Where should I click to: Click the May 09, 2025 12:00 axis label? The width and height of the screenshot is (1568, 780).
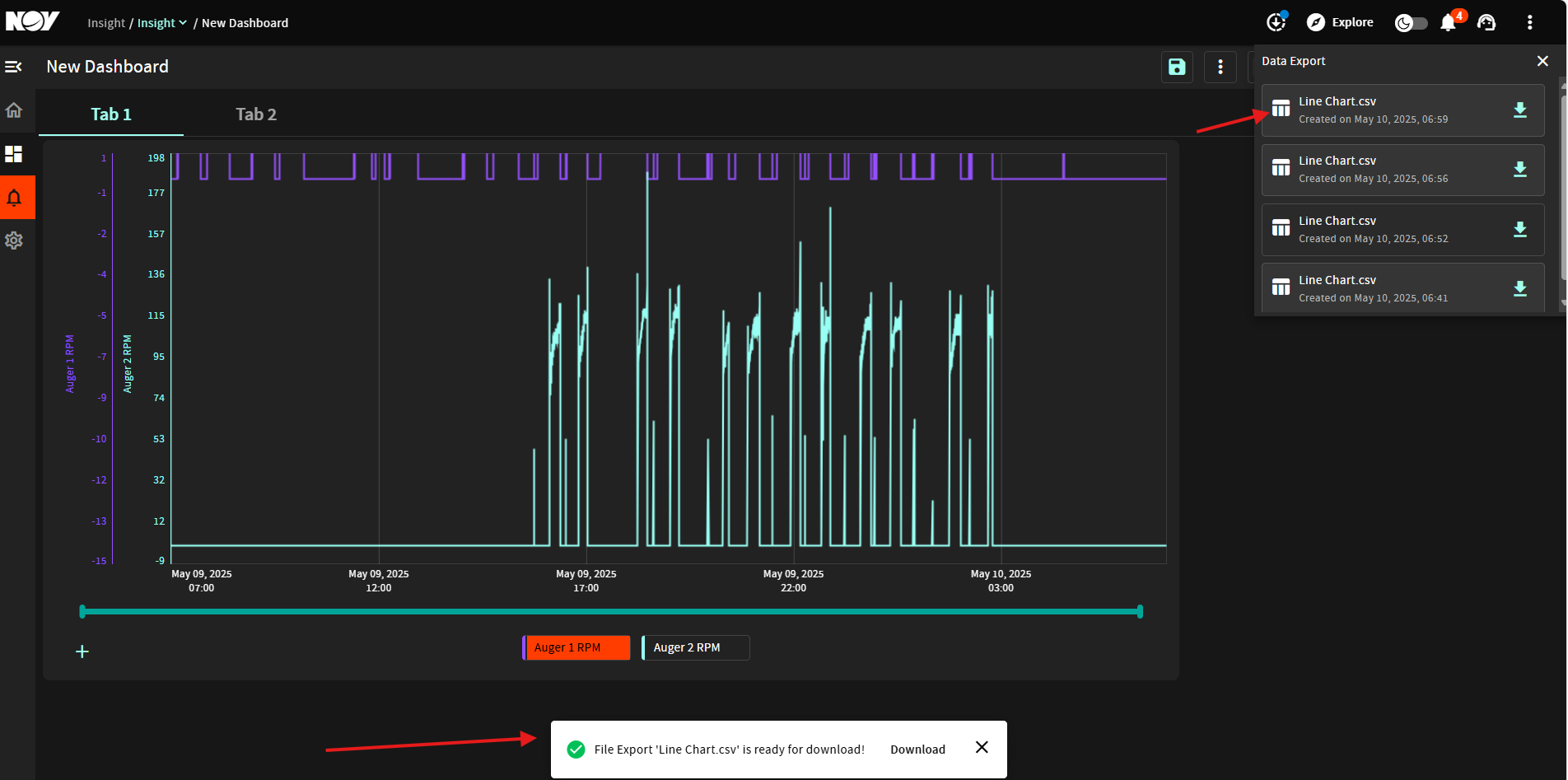pos(379,581)
